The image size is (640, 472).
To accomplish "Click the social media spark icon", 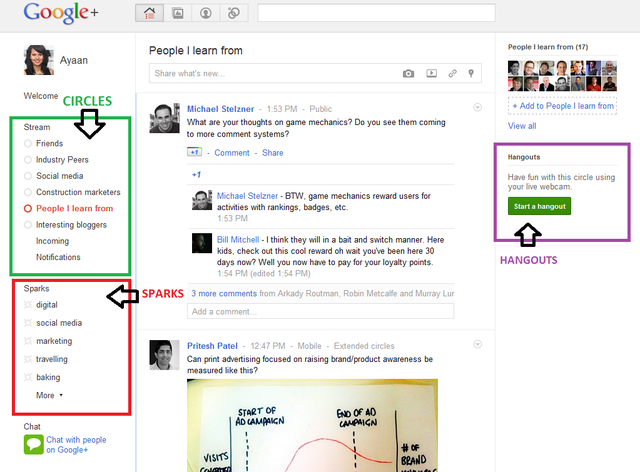I will tap(28, 323).
